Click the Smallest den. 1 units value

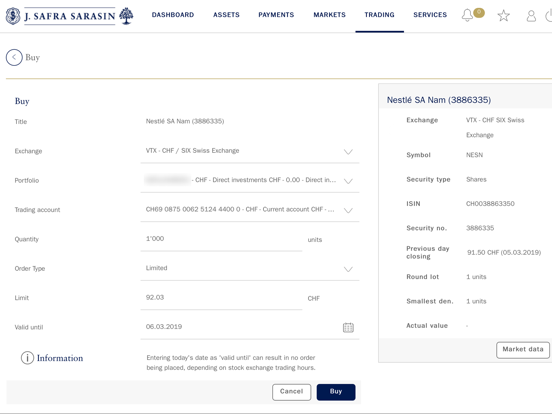tap(476, 301)
